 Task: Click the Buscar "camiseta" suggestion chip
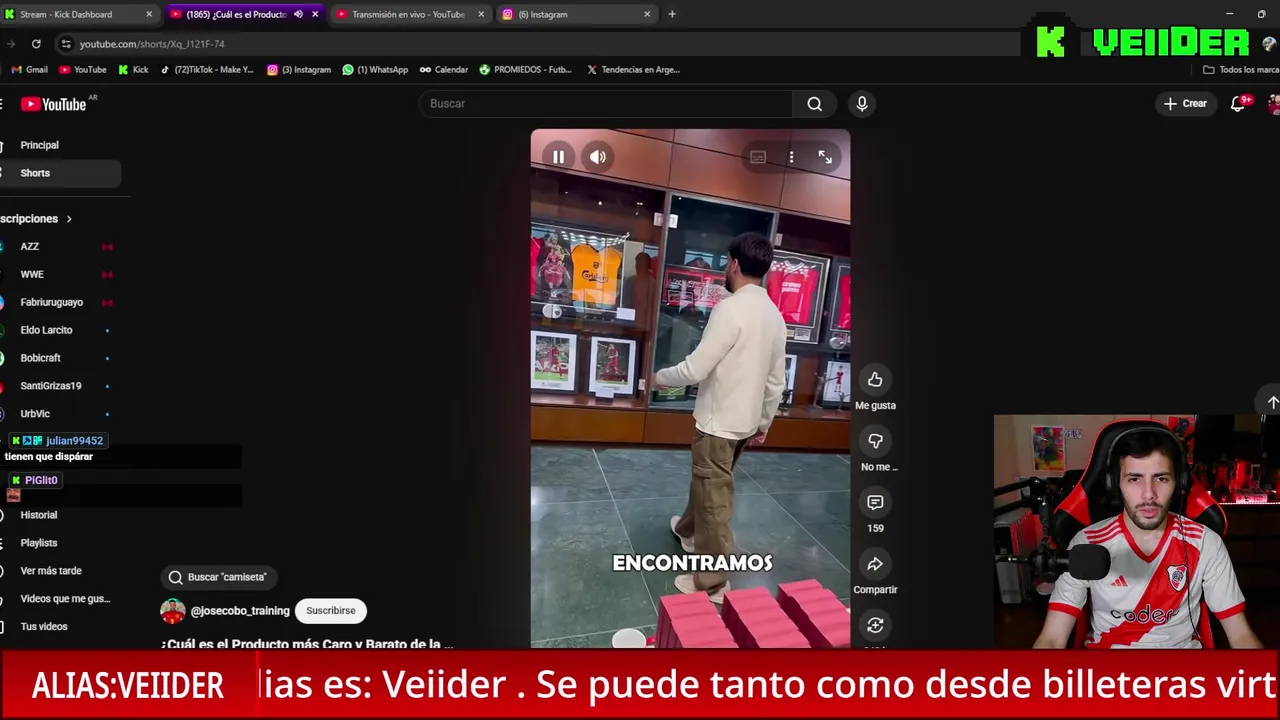pyautogui.click(x=218, y=577)
